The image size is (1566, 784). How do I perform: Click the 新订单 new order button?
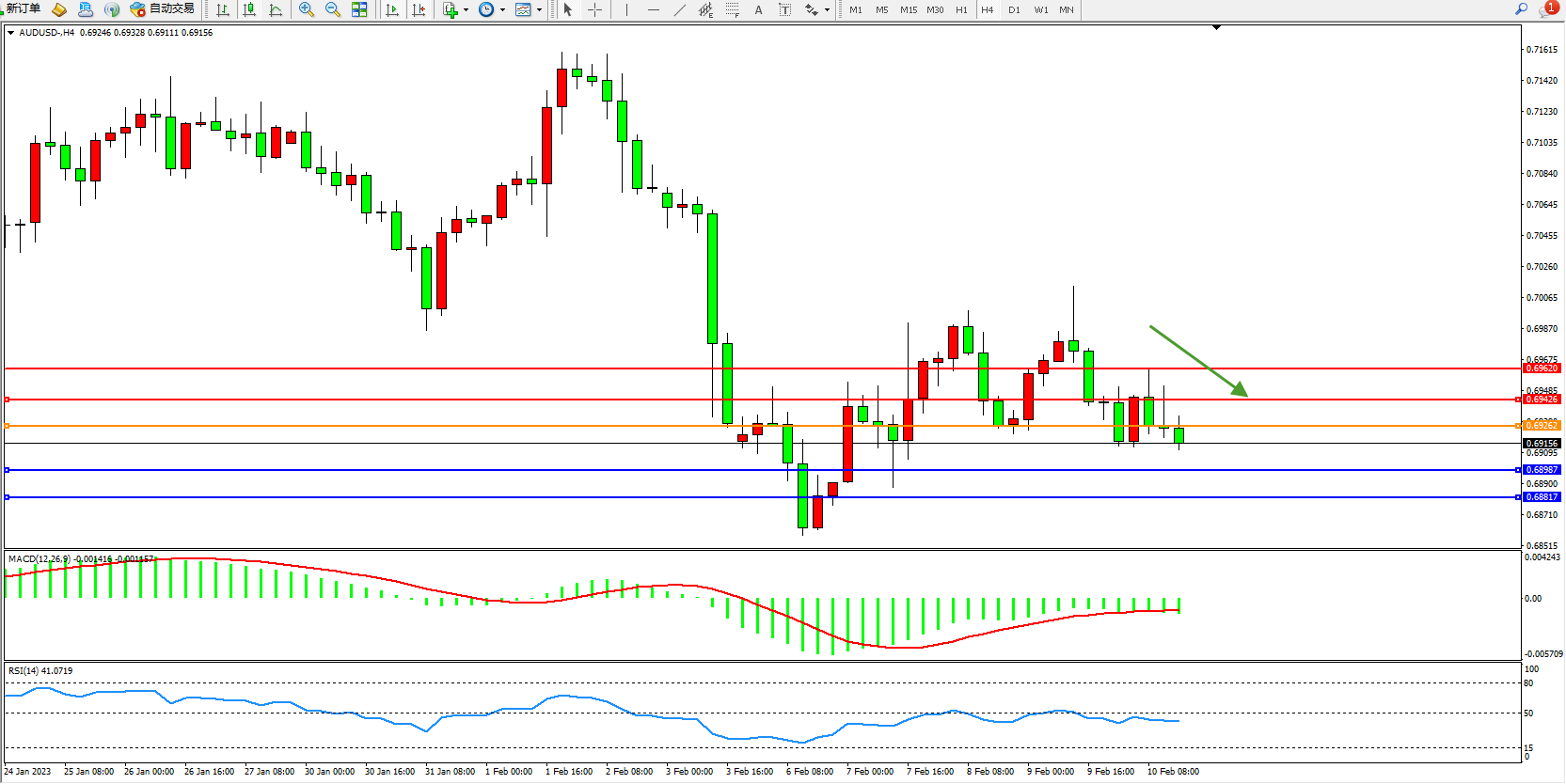click(23, 9)
